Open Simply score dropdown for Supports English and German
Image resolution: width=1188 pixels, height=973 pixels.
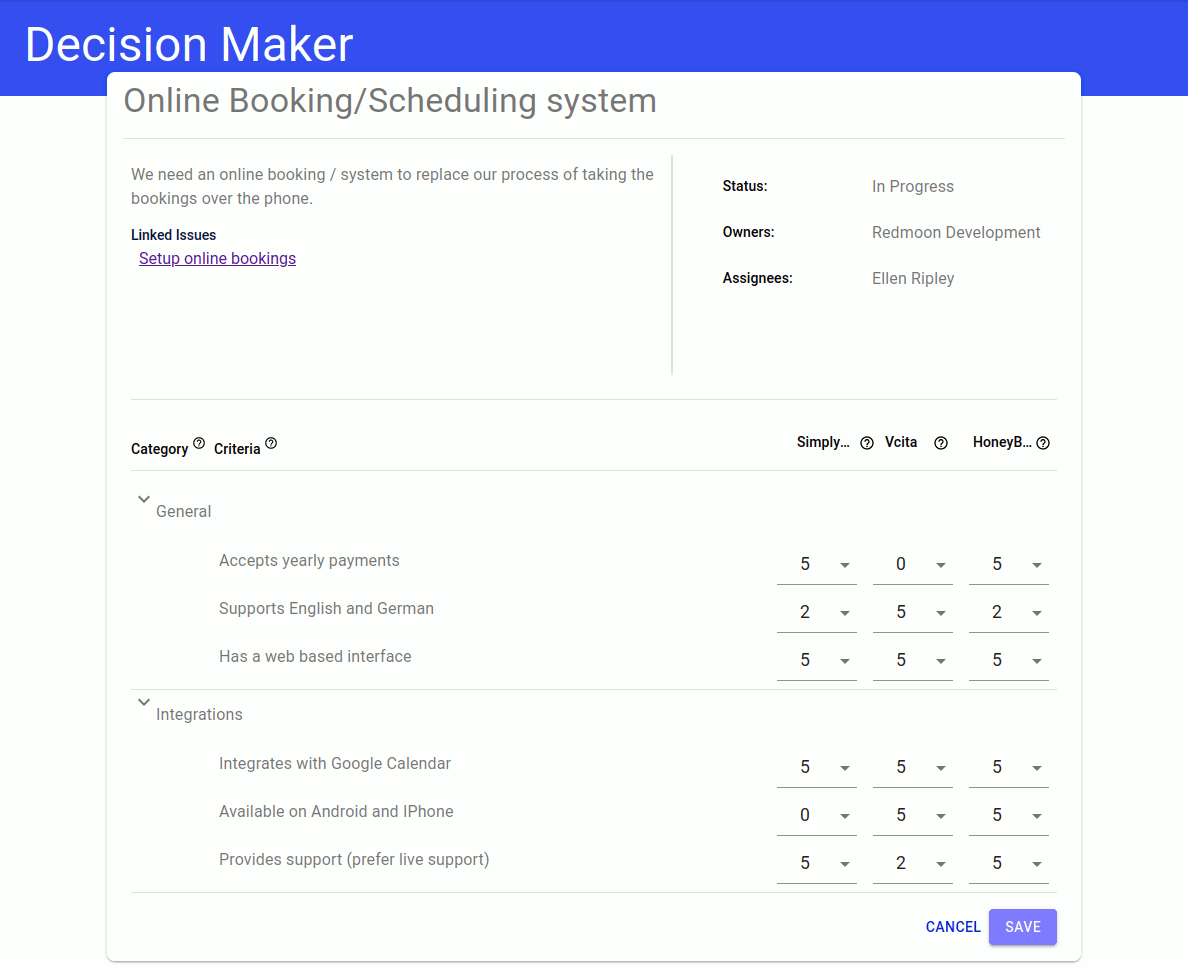click(816, 612)
